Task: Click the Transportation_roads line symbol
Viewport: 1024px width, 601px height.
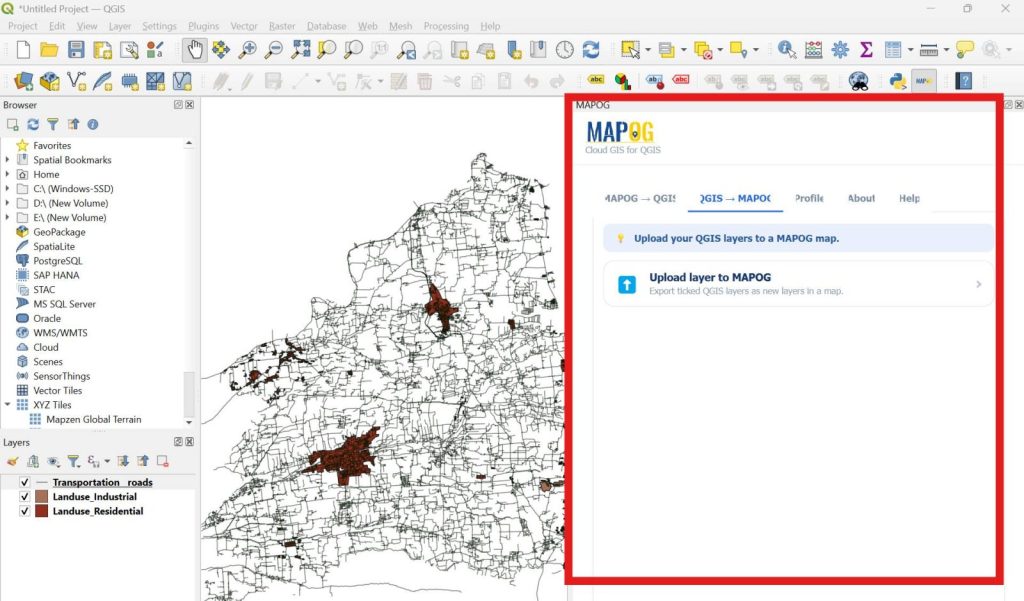Action: (x=42, y=482)
